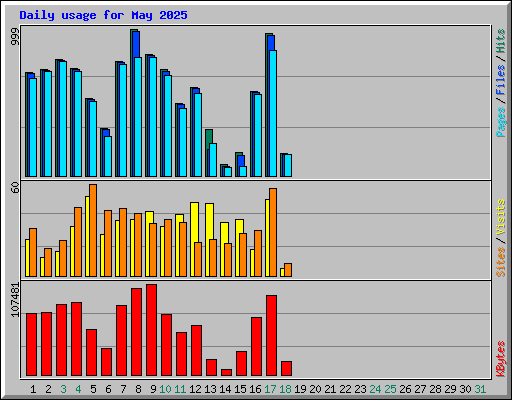Image resolution: width=512 pixels, height=400 pixels.
Task: Click day 28 on the x-axis
Action: (435, 389)
